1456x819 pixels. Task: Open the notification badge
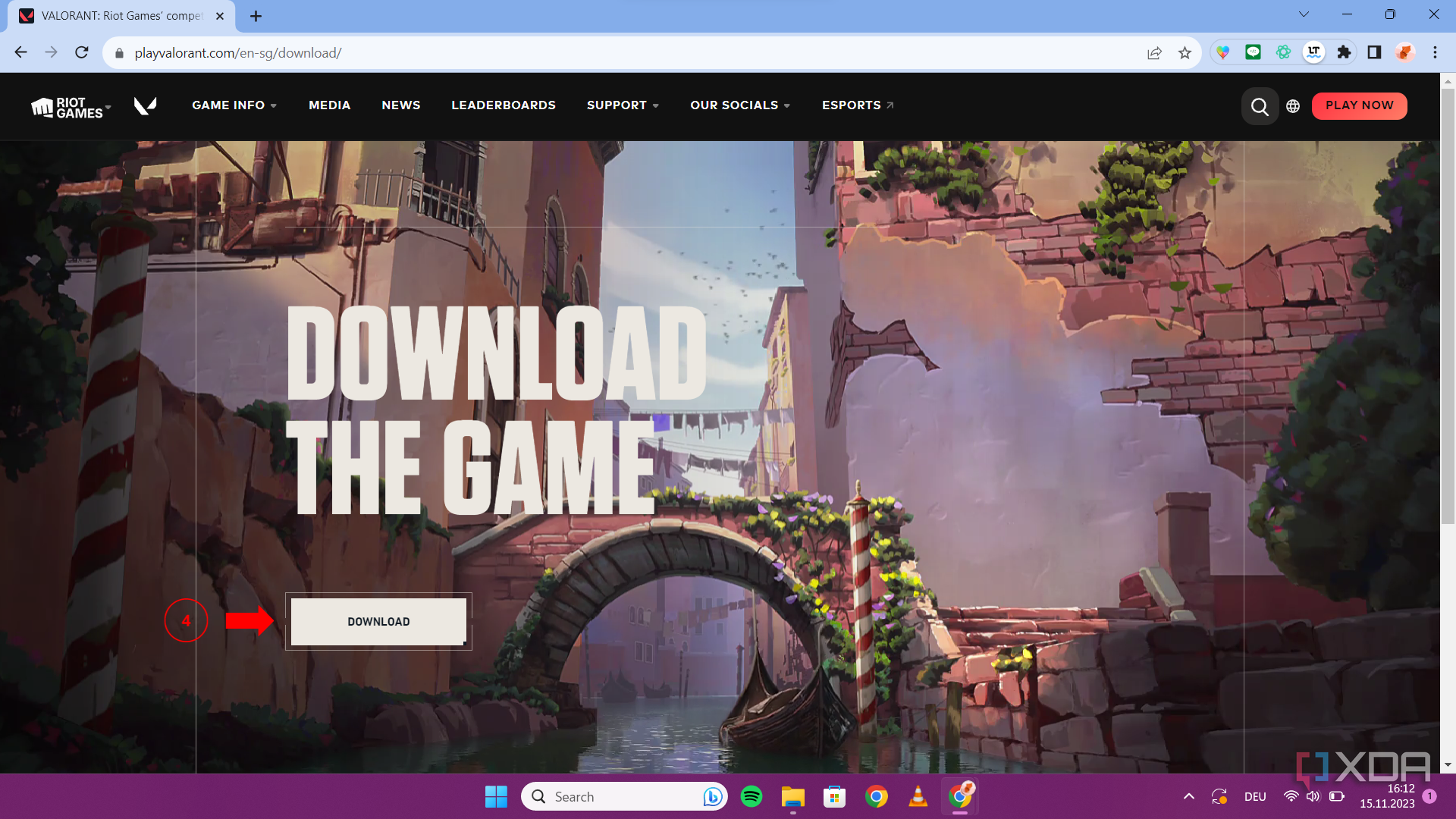(x=1429, y=796)
